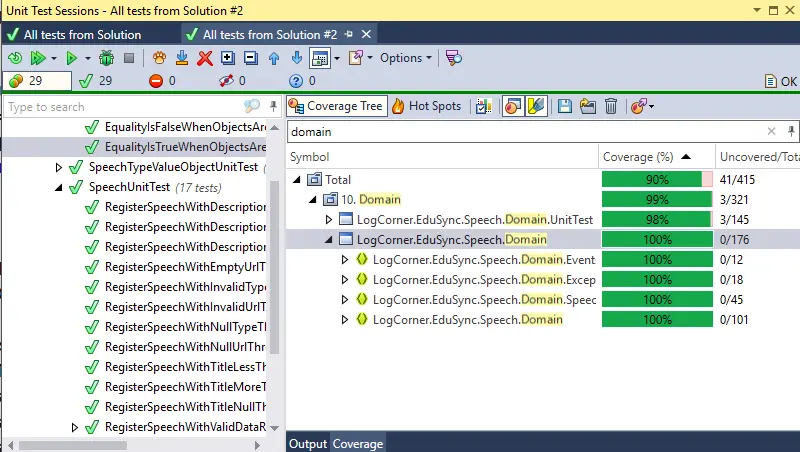The width and height of the screenshot is (800, 452).
Task: Open coverage export dropdown with purple arrow
Action: pos(642,106)
